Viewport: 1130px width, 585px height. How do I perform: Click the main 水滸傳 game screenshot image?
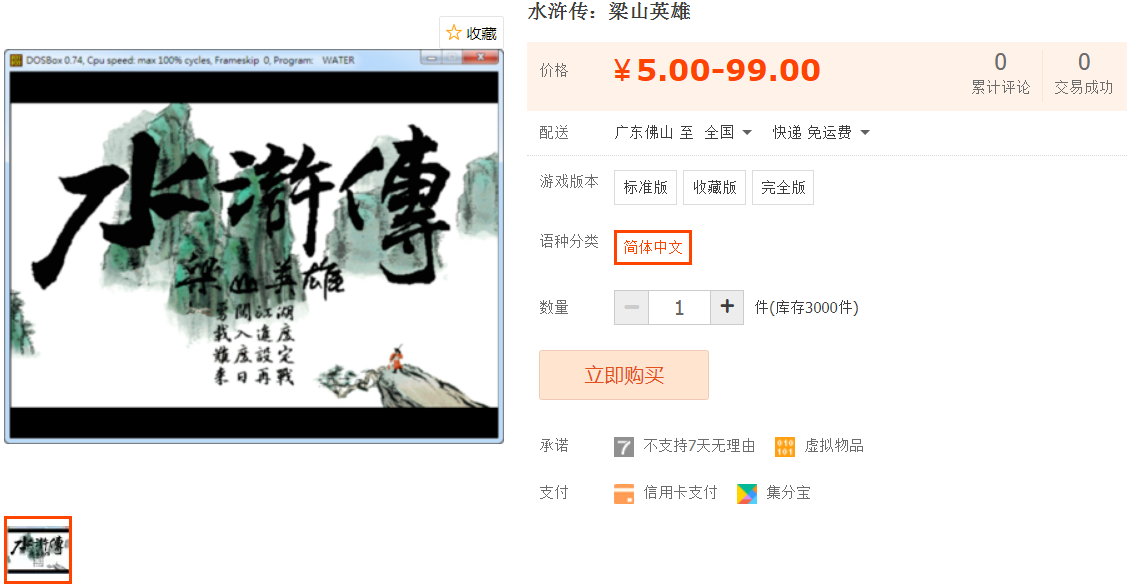point(254,246)
